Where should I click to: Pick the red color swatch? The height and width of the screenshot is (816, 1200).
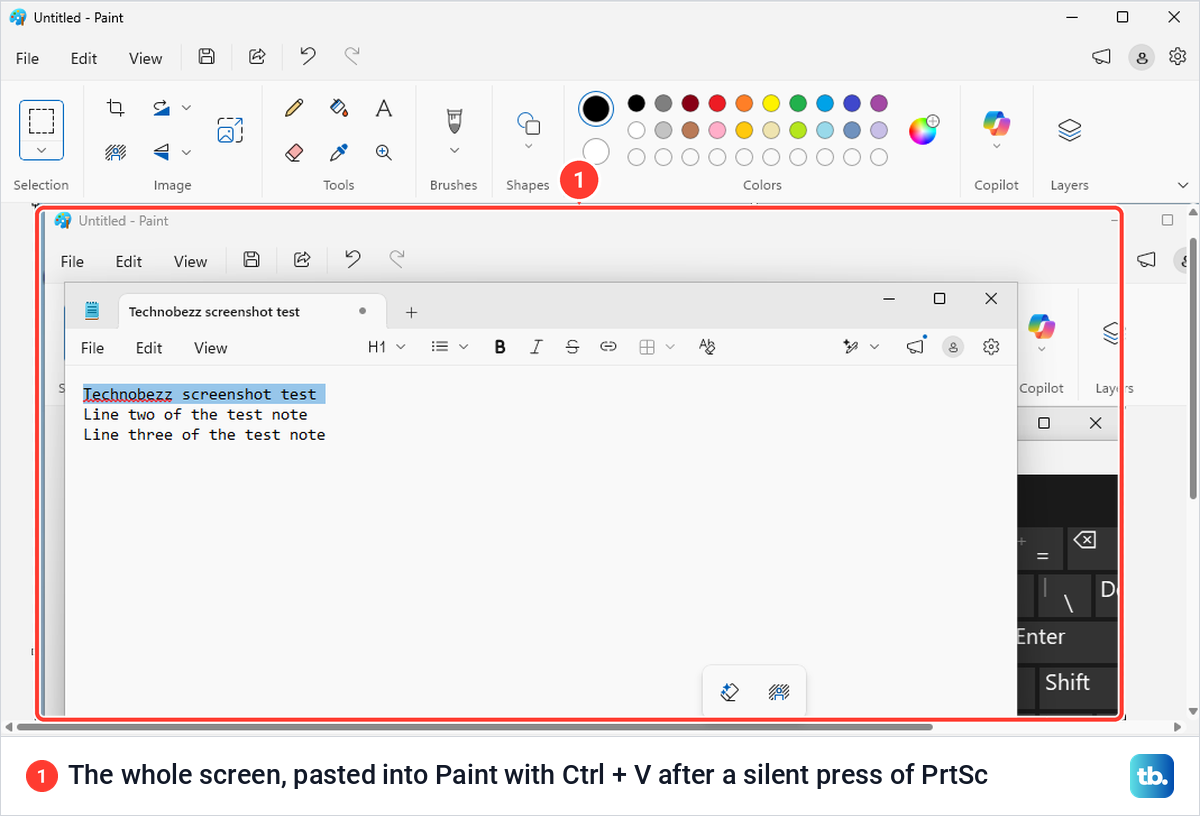coord(717,103)
